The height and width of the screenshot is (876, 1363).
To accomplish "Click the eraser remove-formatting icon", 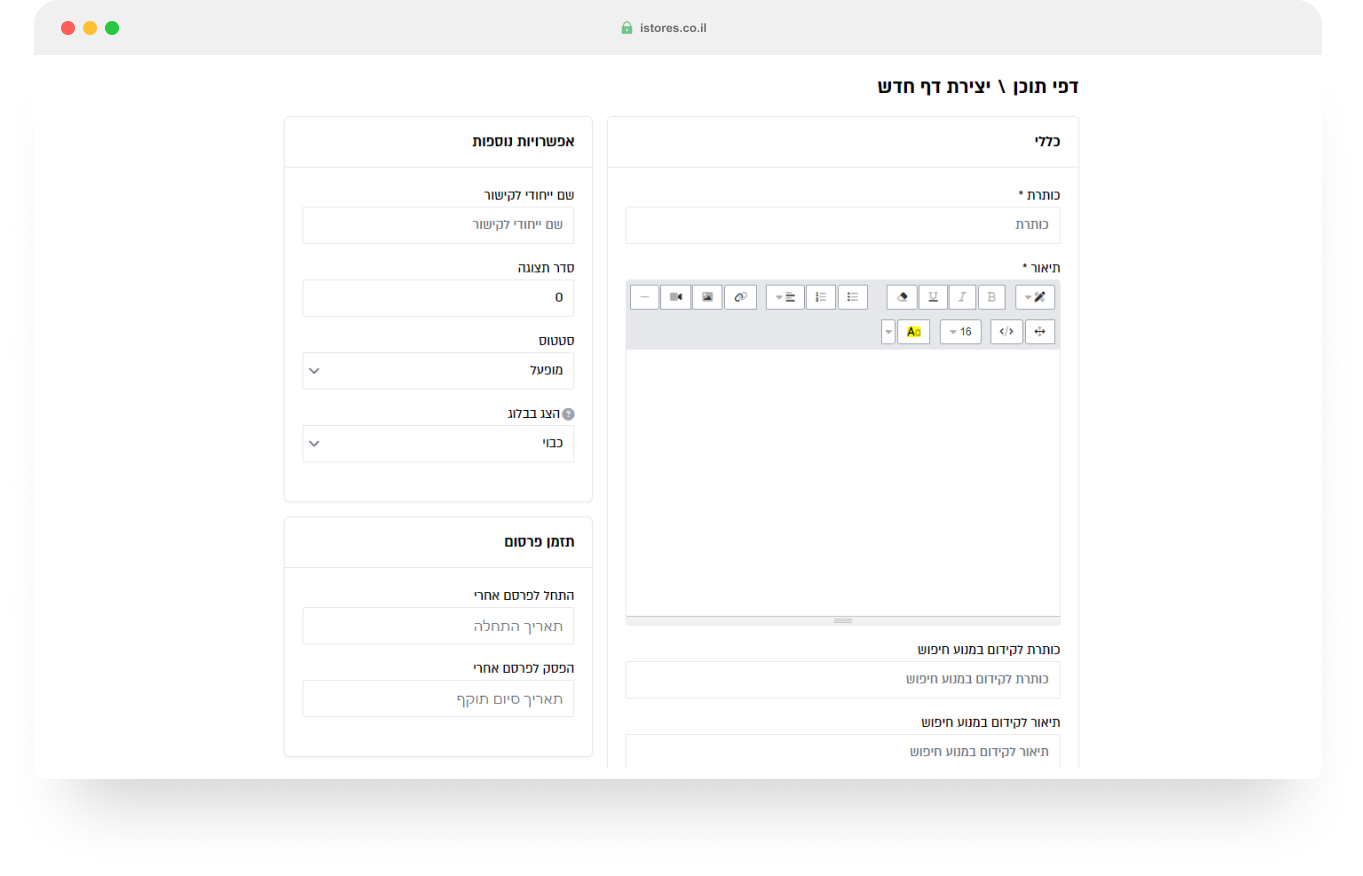I will click(x=903, y=297).
